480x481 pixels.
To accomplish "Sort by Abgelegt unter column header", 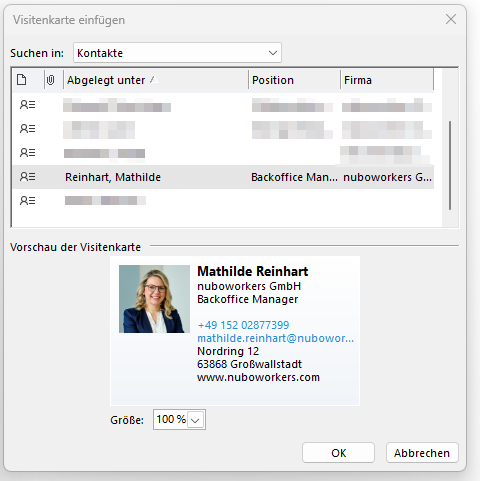I will click(x=156, y=80).
